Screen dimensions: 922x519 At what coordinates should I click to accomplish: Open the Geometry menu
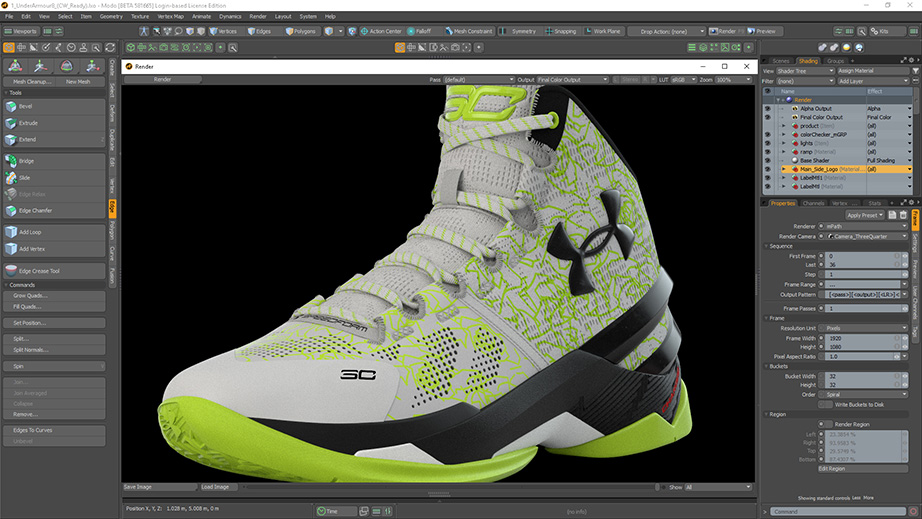click(111, 16)
